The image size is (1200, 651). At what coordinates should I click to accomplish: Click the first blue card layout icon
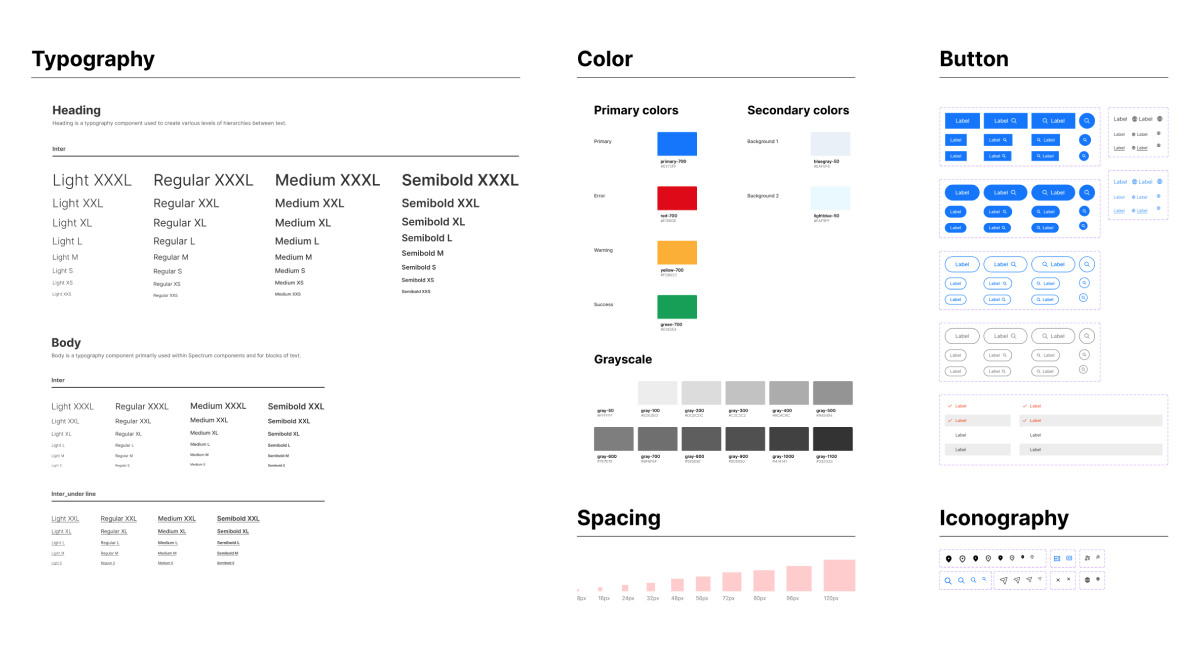(x=1058, y=558)
